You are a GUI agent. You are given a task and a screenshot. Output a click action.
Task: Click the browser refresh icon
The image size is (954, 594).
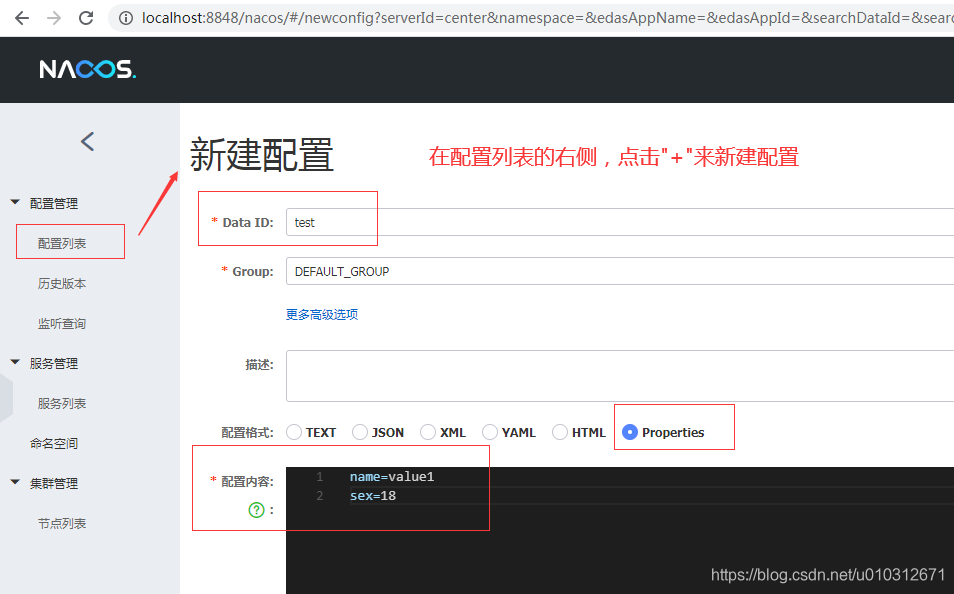click(85, 16)
